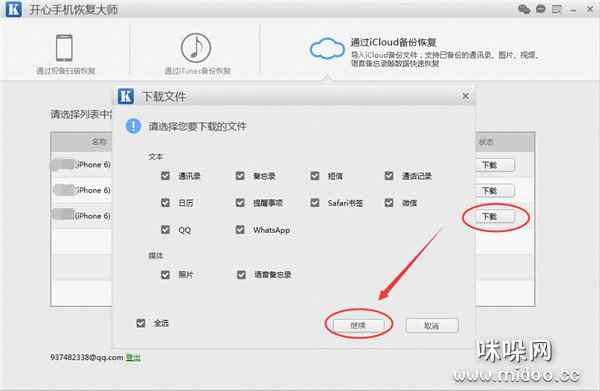
Task: Close the 下载文件 dialog
Action: coord(465,96)
